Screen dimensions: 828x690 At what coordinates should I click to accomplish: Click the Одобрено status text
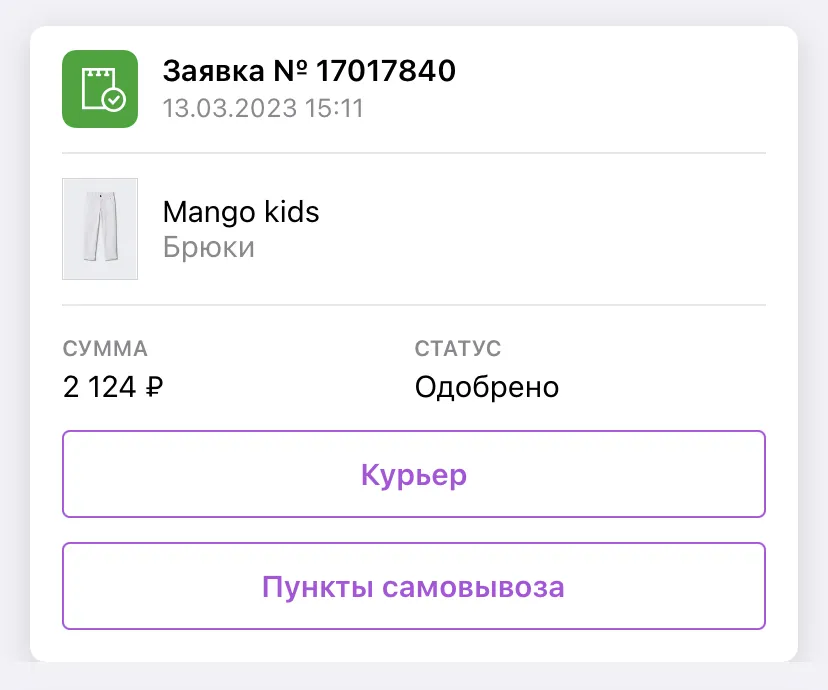487,387
